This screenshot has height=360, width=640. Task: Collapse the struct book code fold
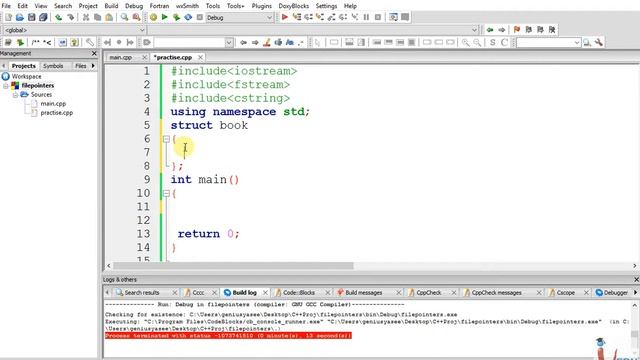coord(166,139)
